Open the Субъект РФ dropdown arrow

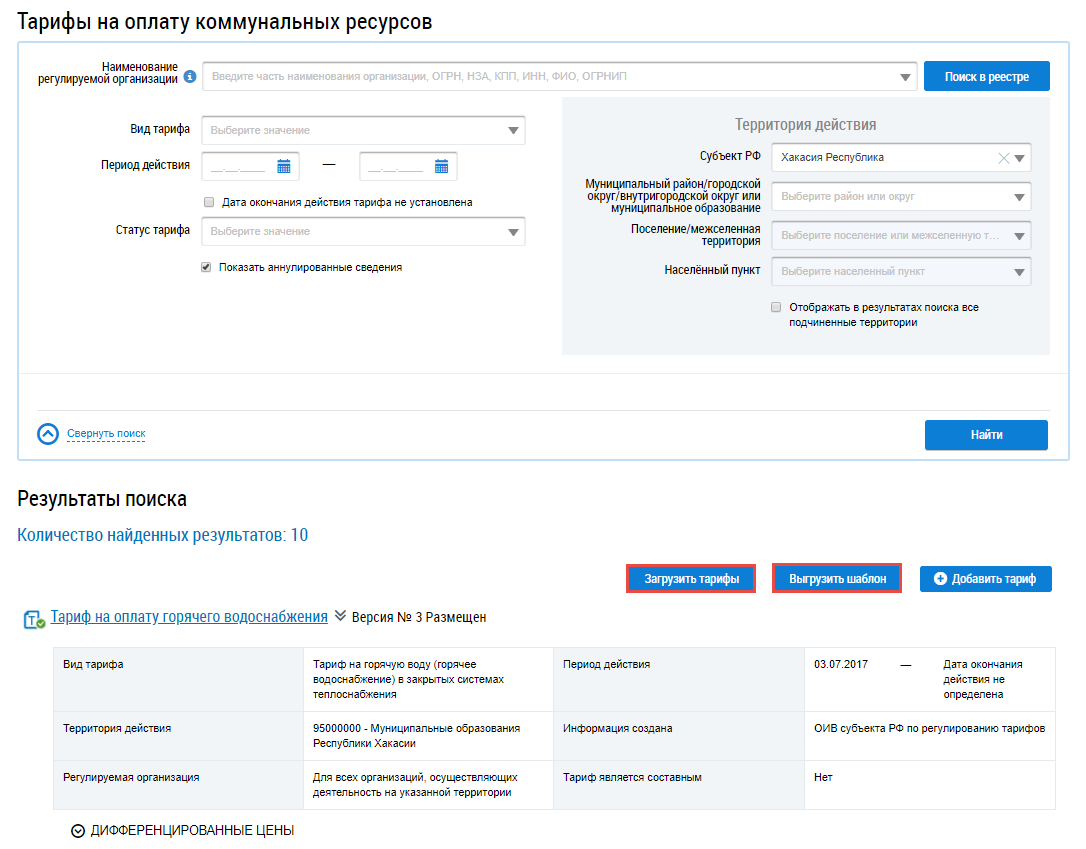1020,158
